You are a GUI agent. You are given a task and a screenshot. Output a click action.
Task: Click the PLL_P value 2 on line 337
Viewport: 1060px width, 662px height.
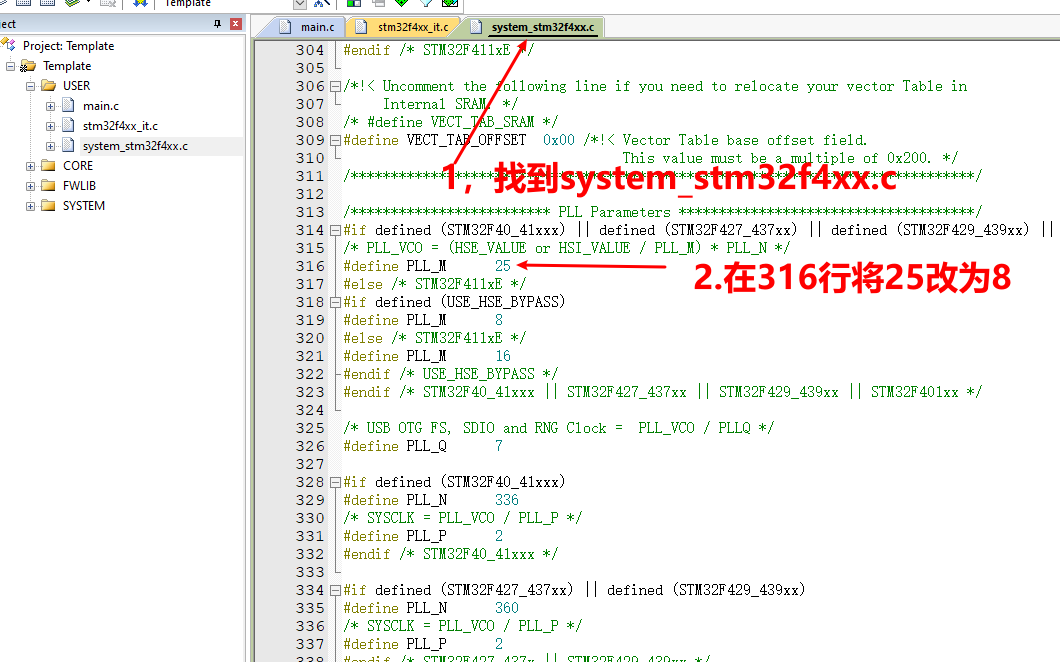click(499, 644)
